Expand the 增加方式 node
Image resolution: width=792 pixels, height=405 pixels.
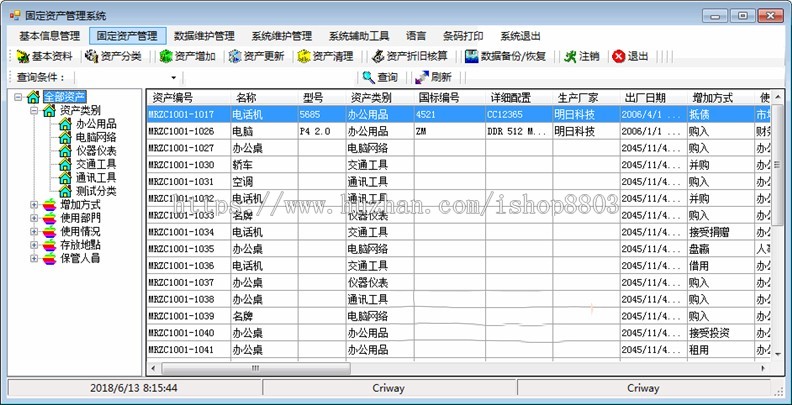coord(34,205)
